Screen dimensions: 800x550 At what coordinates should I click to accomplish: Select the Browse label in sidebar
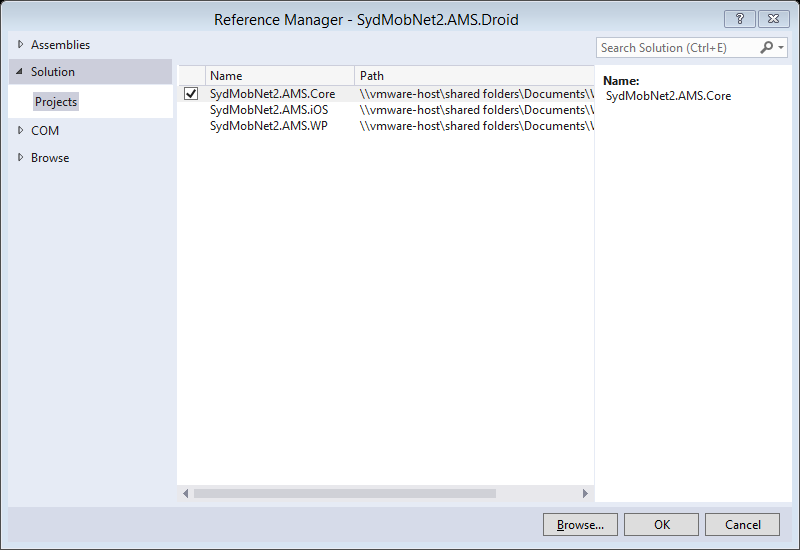(x=50, y=158)
